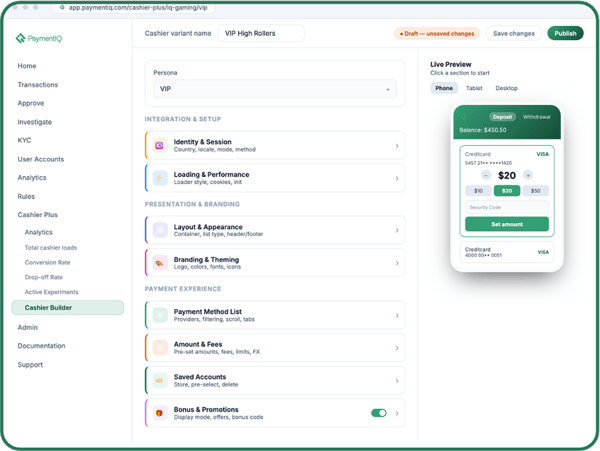The image size is (600, 451).
Task: Switch preview to the Tablet tab
Action: pyautogui.click(x=474, y=88)
